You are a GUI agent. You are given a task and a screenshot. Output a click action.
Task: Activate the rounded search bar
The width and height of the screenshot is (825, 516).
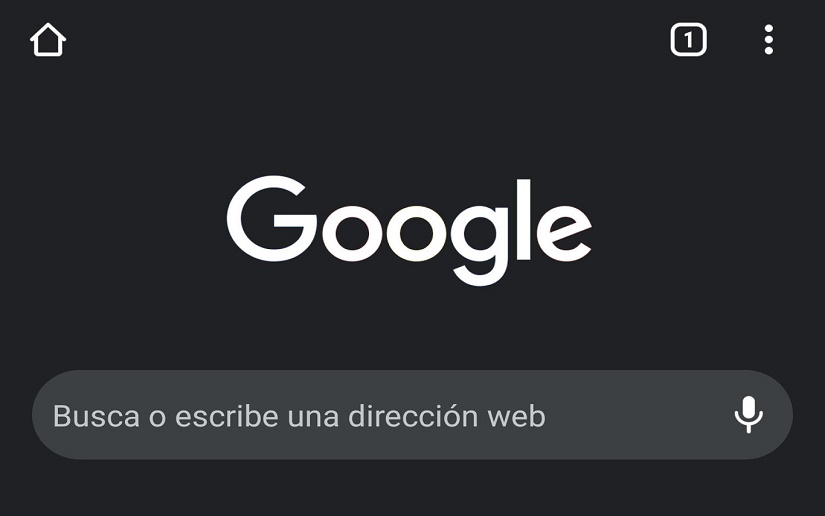(x=412, y=414)
